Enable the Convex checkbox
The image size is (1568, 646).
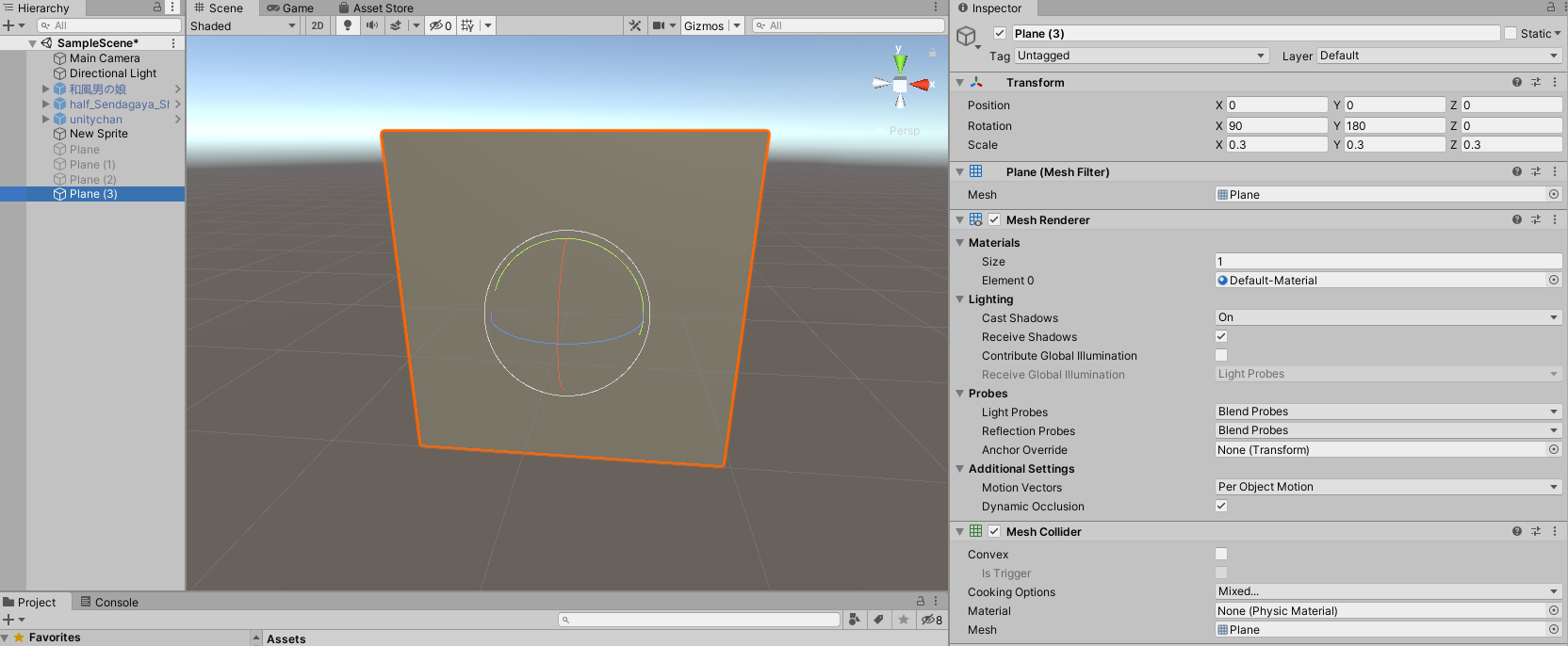pos(1221,554)
